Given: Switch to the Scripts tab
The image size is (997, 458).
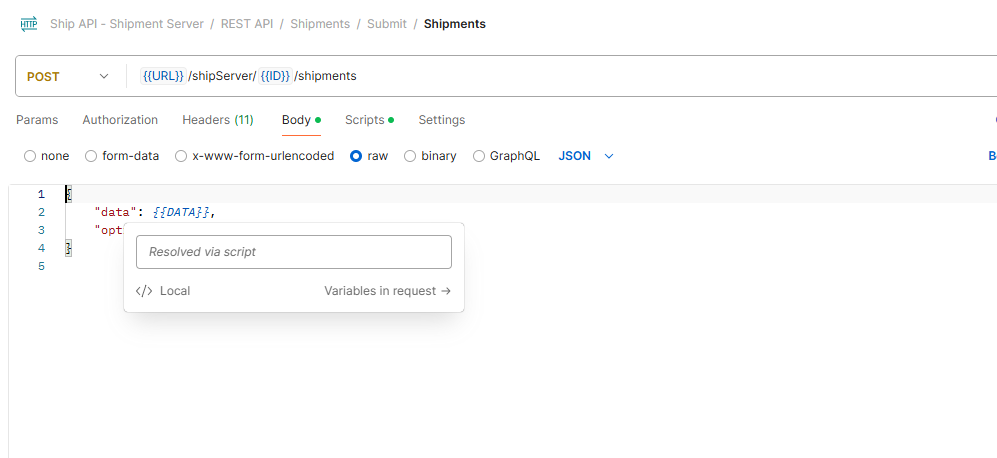Looking at the screenshot, I should point(368,120).
